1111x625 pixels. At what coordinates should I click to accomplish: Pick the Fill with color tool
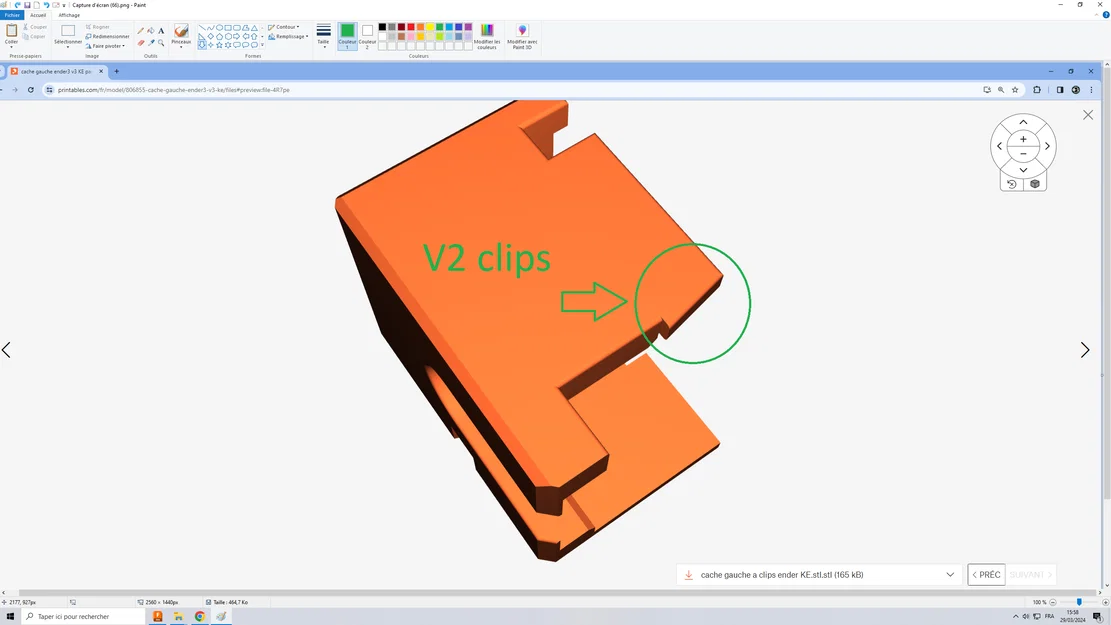pos(150,30)
